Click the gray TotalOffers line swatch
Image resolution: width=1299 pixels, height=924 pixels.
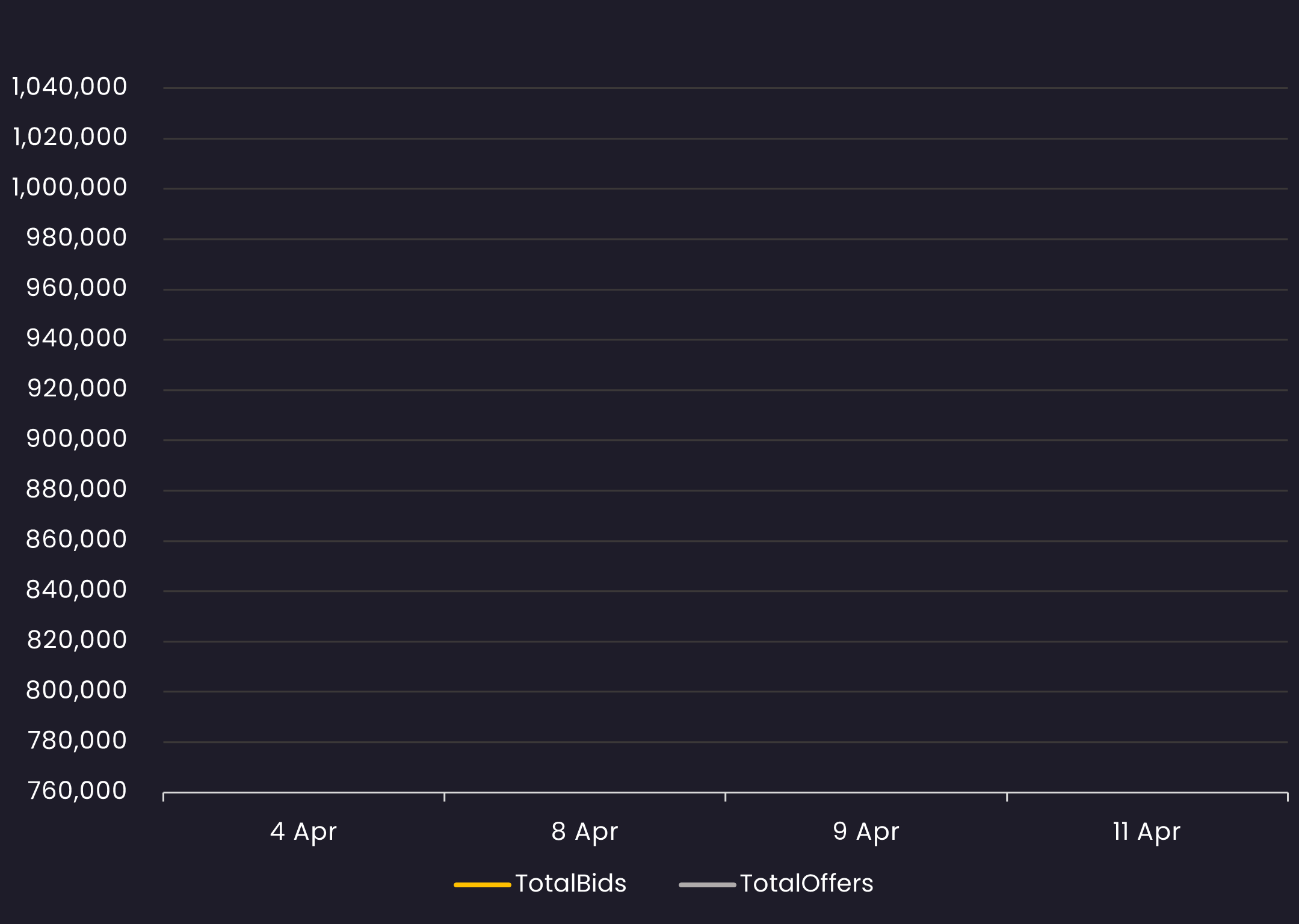(707, 885)
